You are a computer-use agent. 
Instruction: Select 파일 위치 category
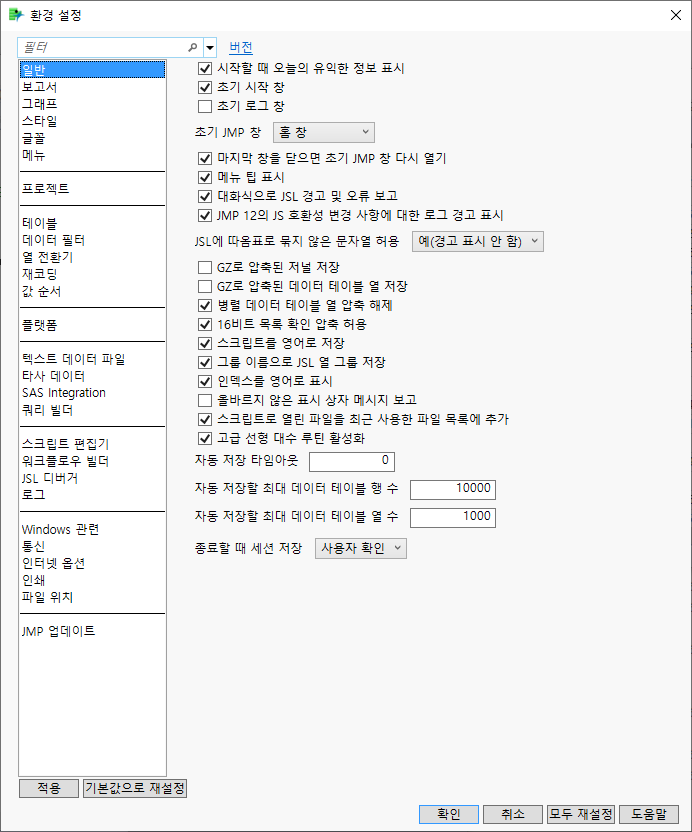click(x=92, y=597)
